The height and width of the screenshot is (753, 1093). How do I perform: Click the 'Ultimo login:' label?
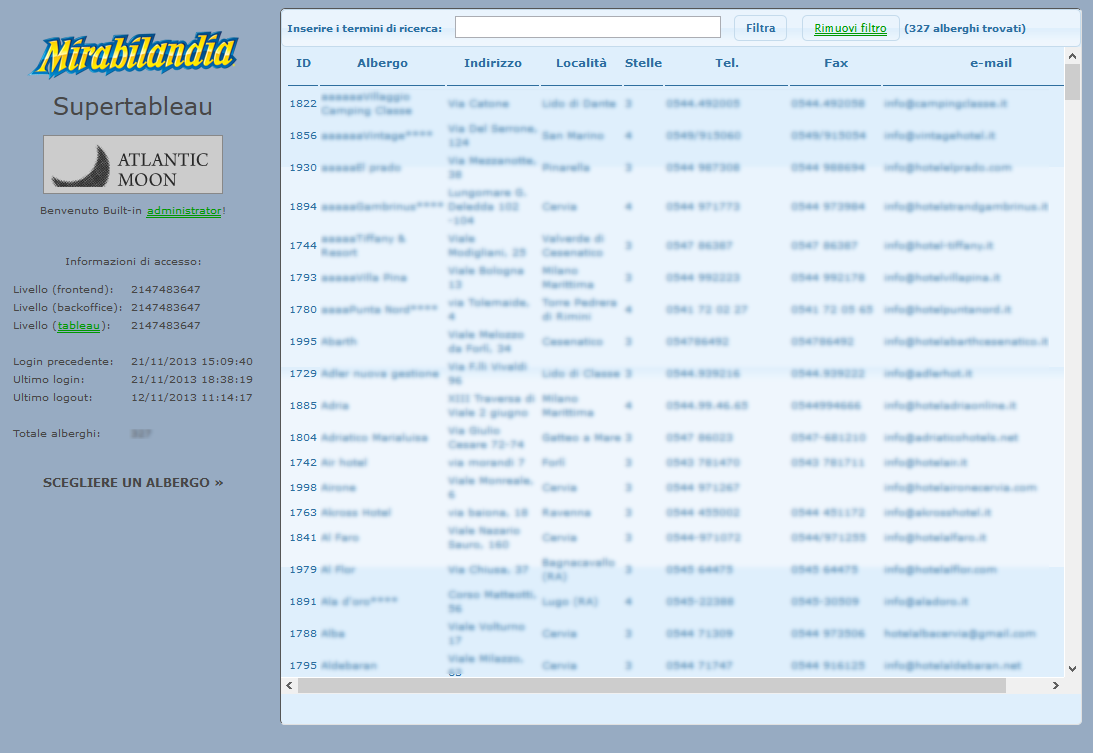tap(48, 379)
